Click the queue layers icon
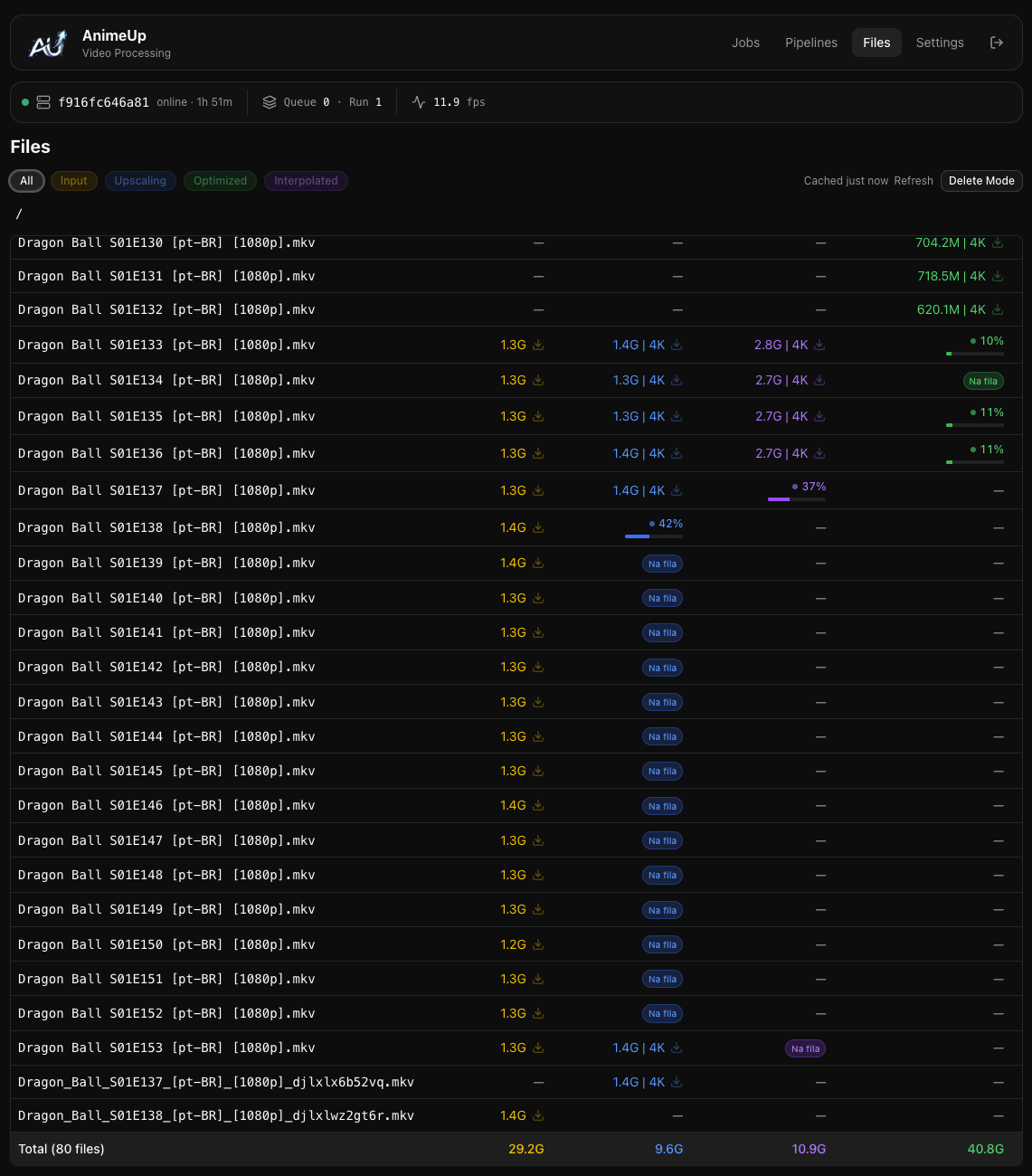Image resolution: width=1032 pixels, height=1176 pixels. (x=270, y=102)
